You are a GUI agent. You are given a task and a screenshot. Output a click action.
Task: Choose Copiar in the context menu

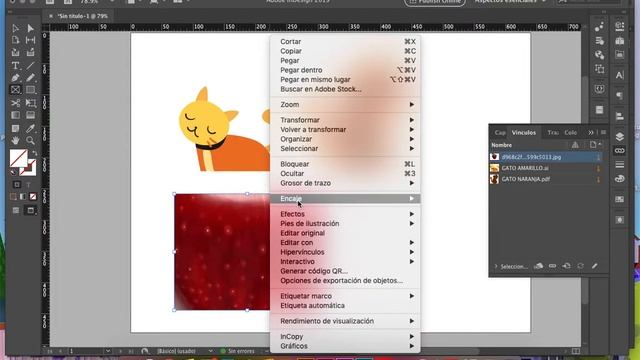coord(345,51)
